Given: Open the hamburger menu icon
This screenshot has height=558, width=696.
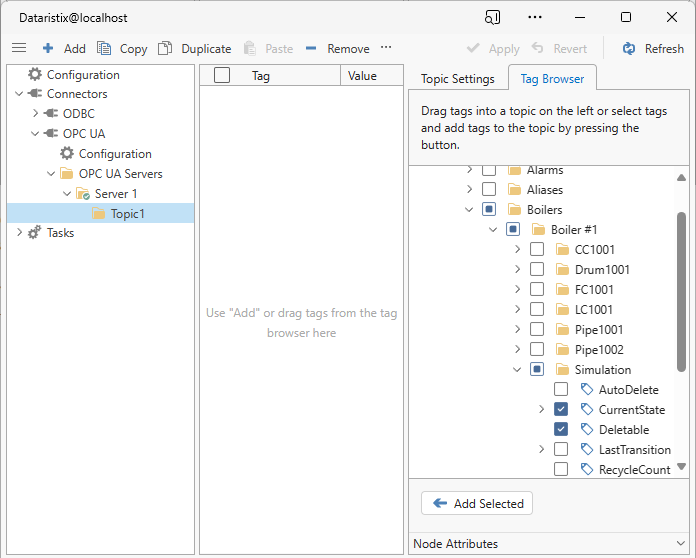Looking at the screenshot, I should point(19,48).
